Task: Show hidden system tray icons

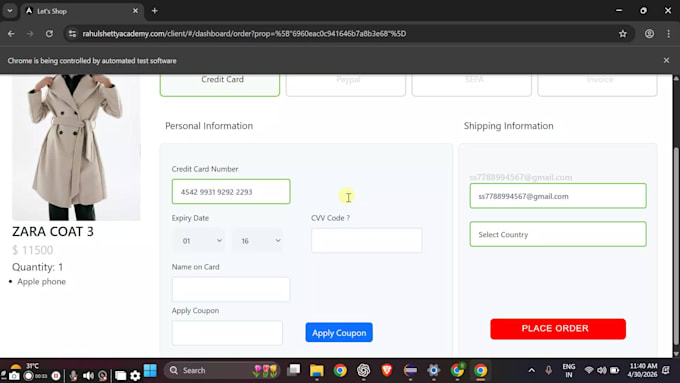Action: click(x=531, y=370)
